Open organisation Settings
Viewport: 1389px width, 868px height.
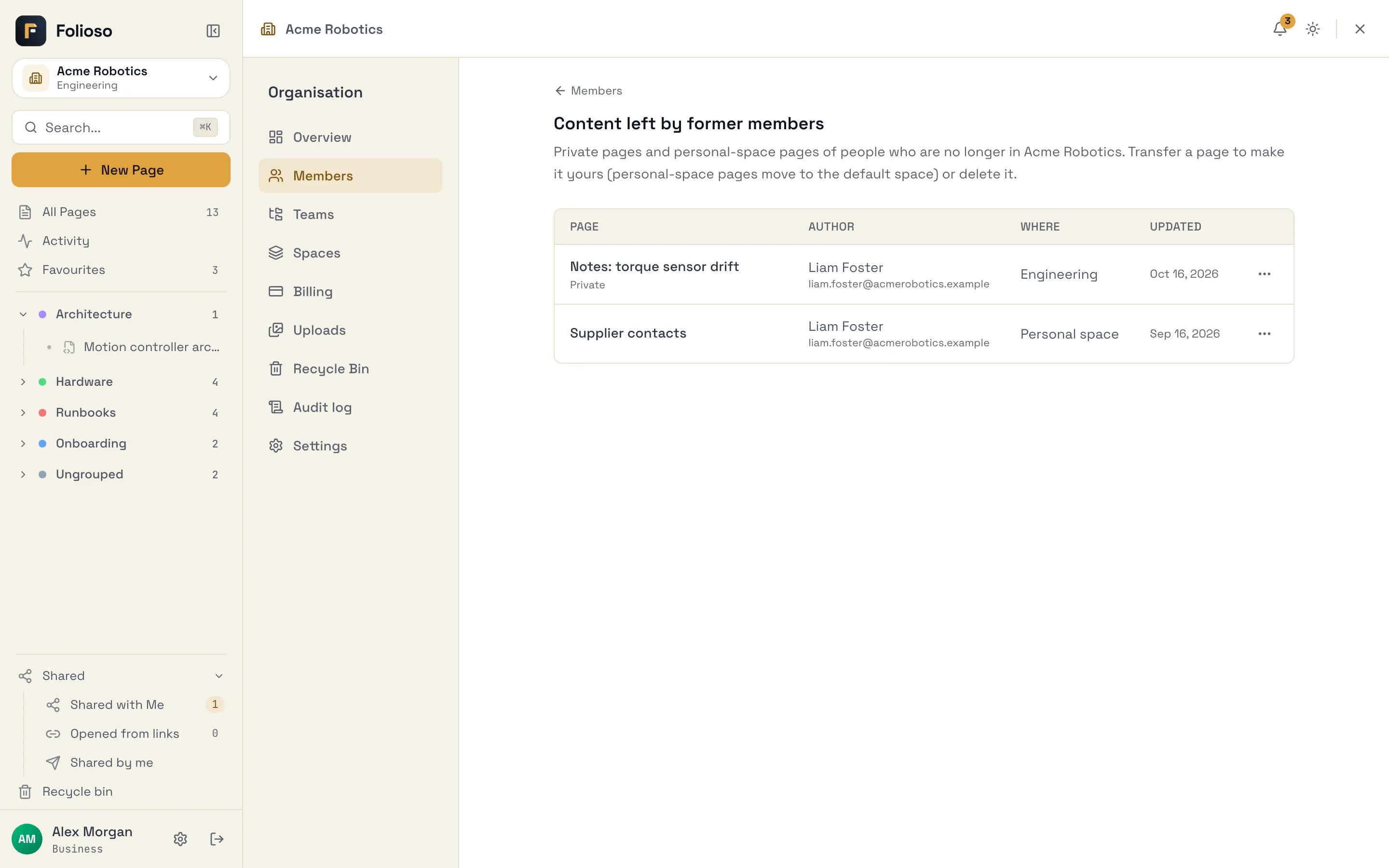[x=351, y=446]
